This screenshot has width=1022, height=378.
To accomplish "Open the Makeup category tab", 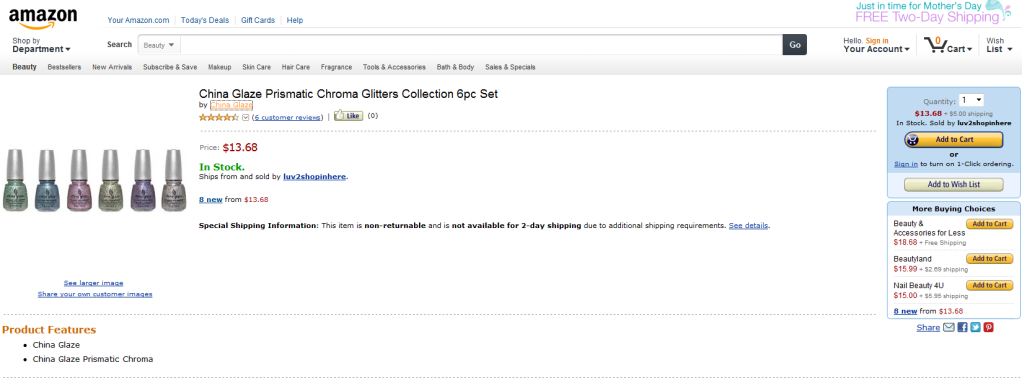I will coord(220,67).
